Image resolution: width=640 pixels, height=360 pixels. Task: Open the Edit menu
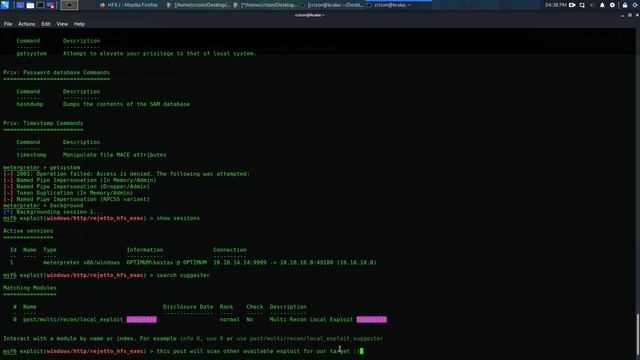46,24
